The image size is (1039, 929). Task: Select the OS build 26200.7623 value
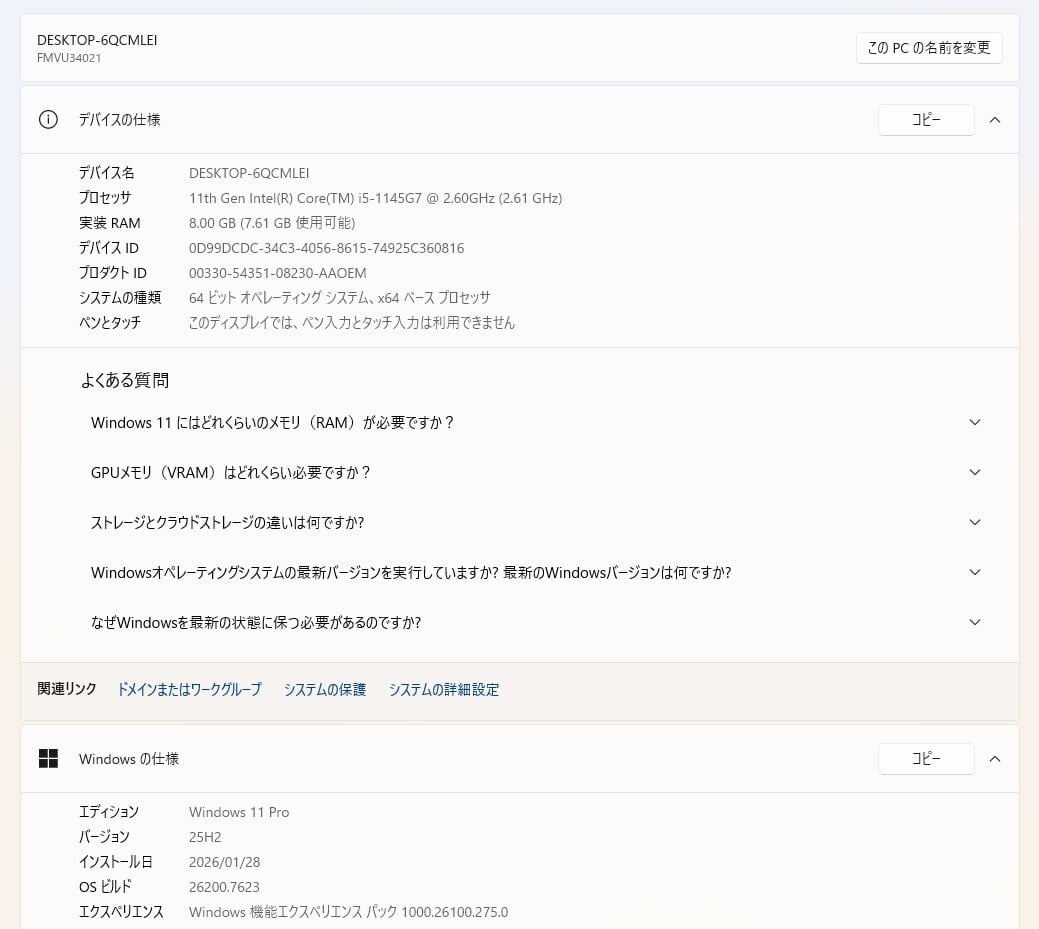[x=224, y=887]
